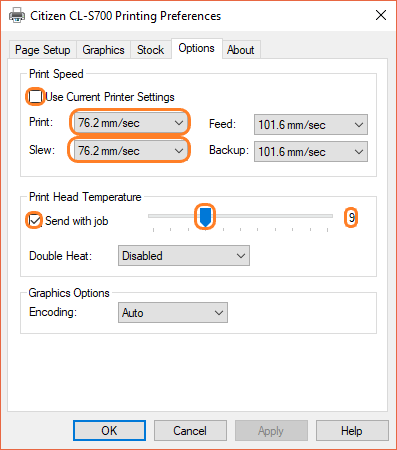Click the Help button
Image resolution: width=397 pixels, height=450 pixels.
tap(352, 431)
